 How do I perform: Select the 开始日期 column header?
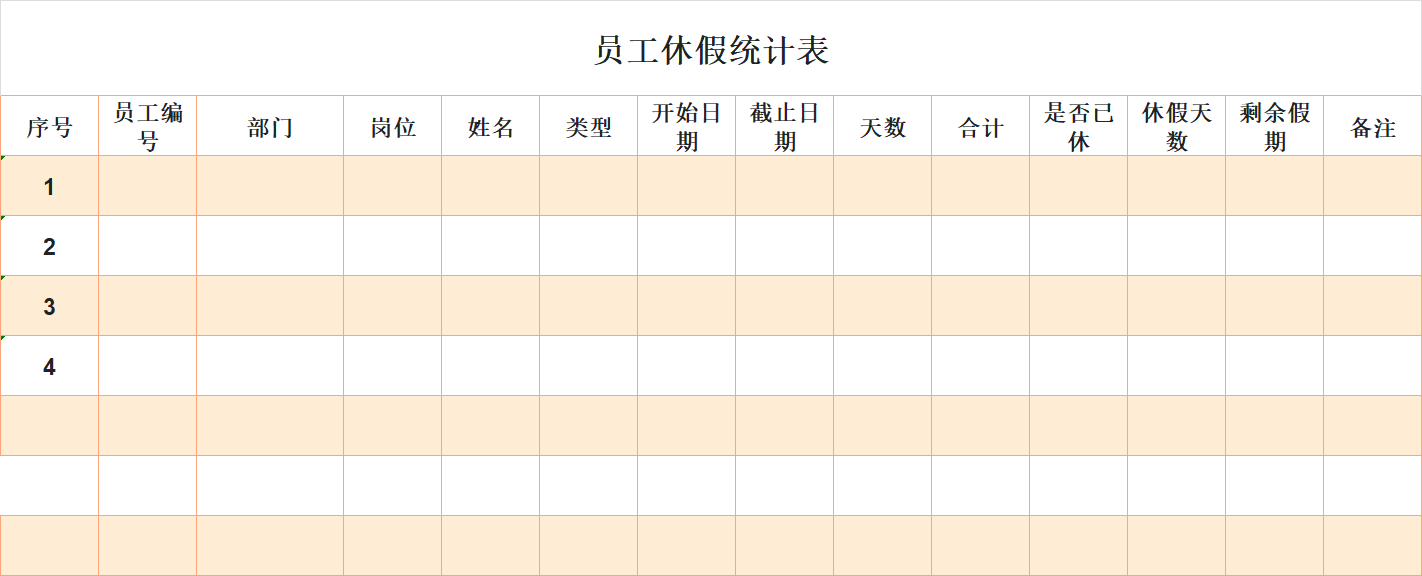tap(686, 126)
